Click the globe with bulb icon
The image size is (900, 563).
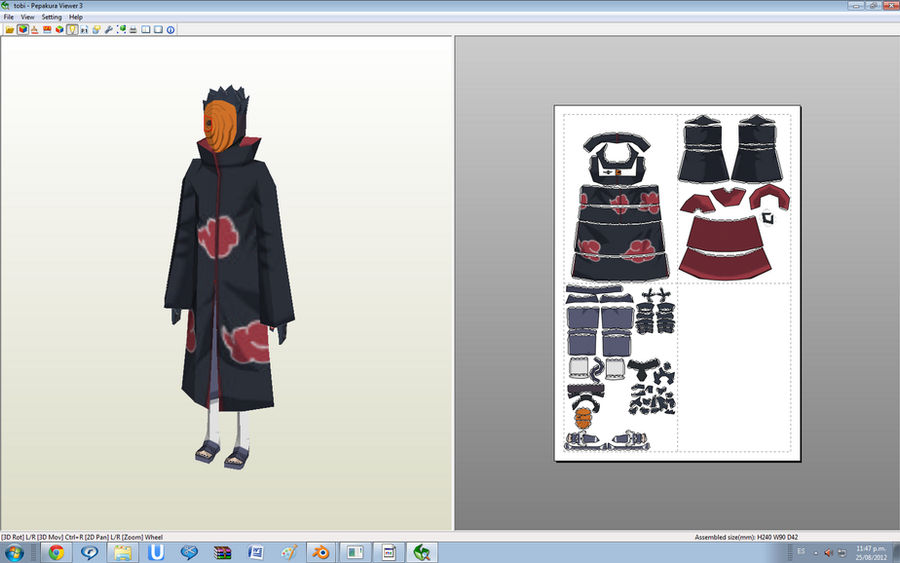(x=96, y=29)
